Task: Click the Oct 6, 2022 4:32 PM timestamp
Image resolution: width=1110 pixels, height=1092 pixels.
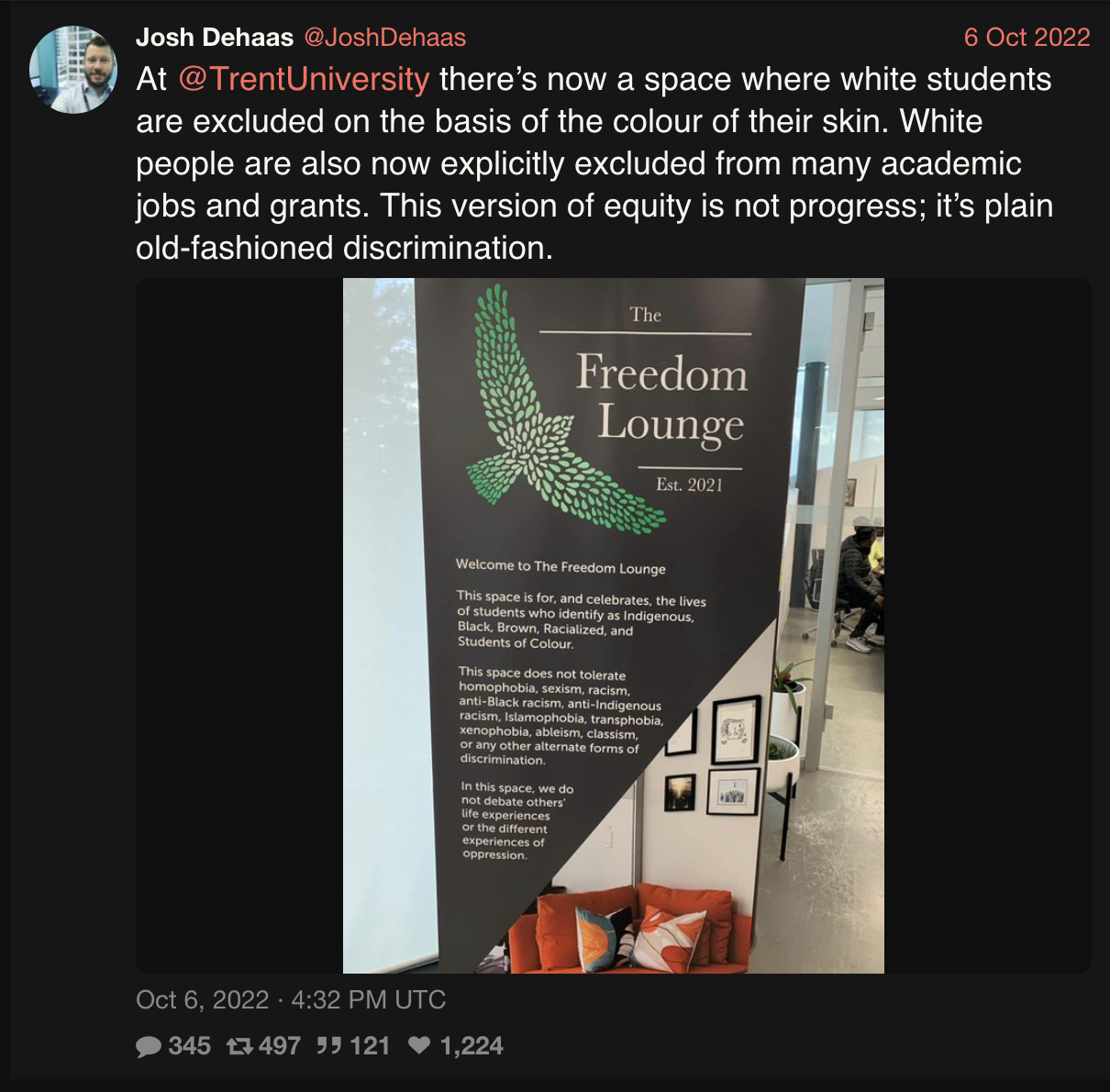Action: pyautogui.click(x=291, y=999)
